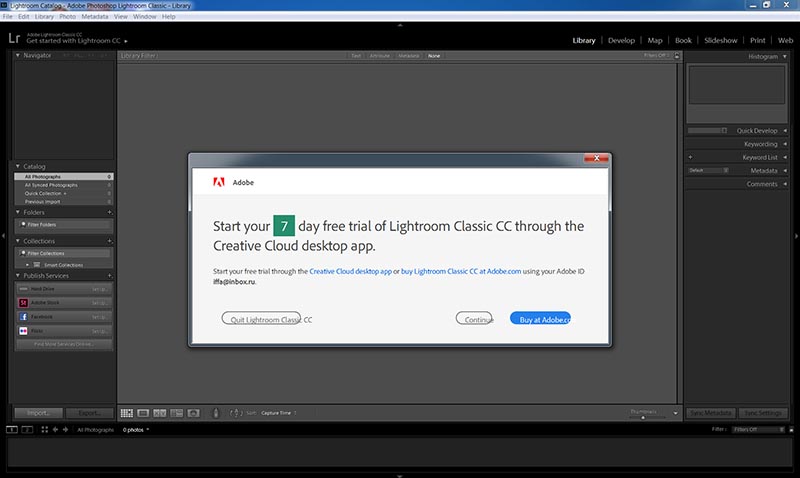Select the Painter spray can tool
This screenshot has height=478, width=800.
coord(216,413)
